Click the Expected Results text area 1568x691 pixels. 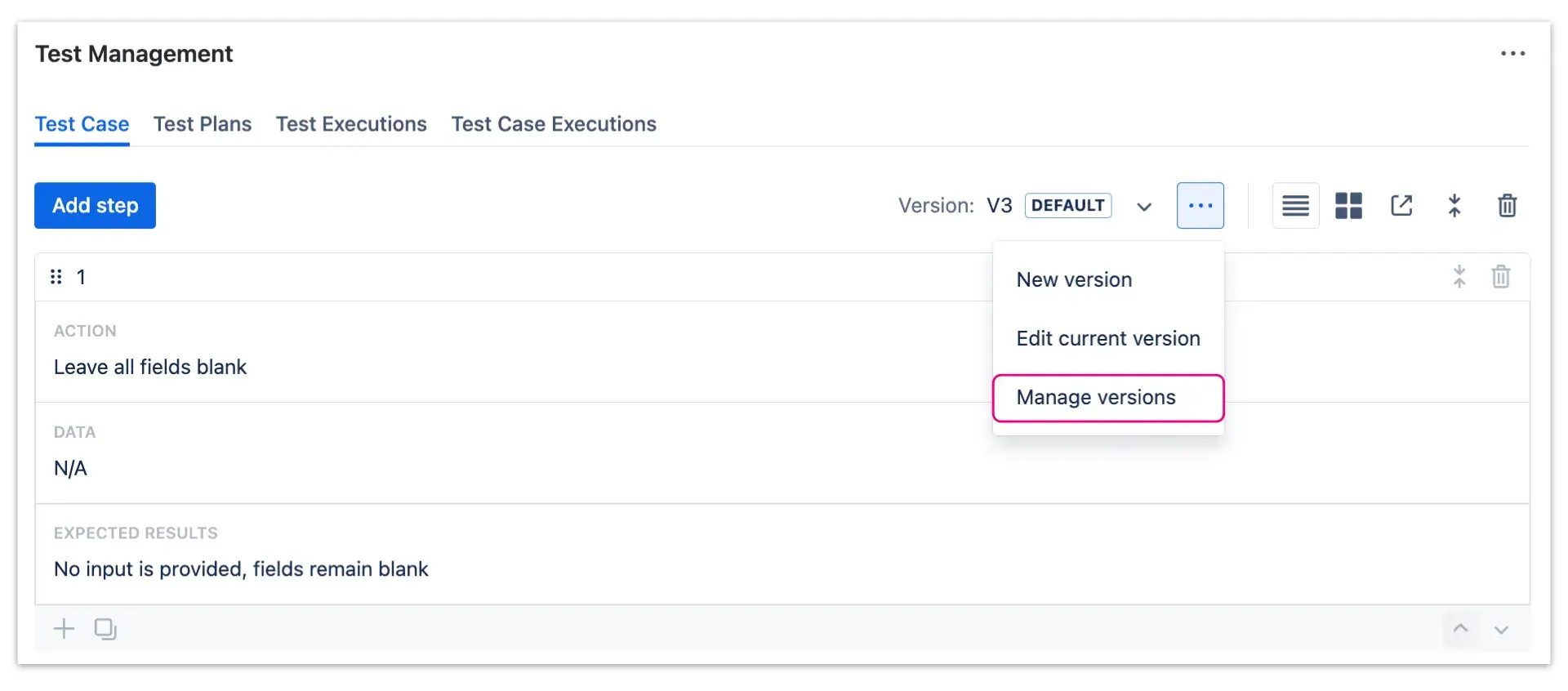tap(241, 569)
